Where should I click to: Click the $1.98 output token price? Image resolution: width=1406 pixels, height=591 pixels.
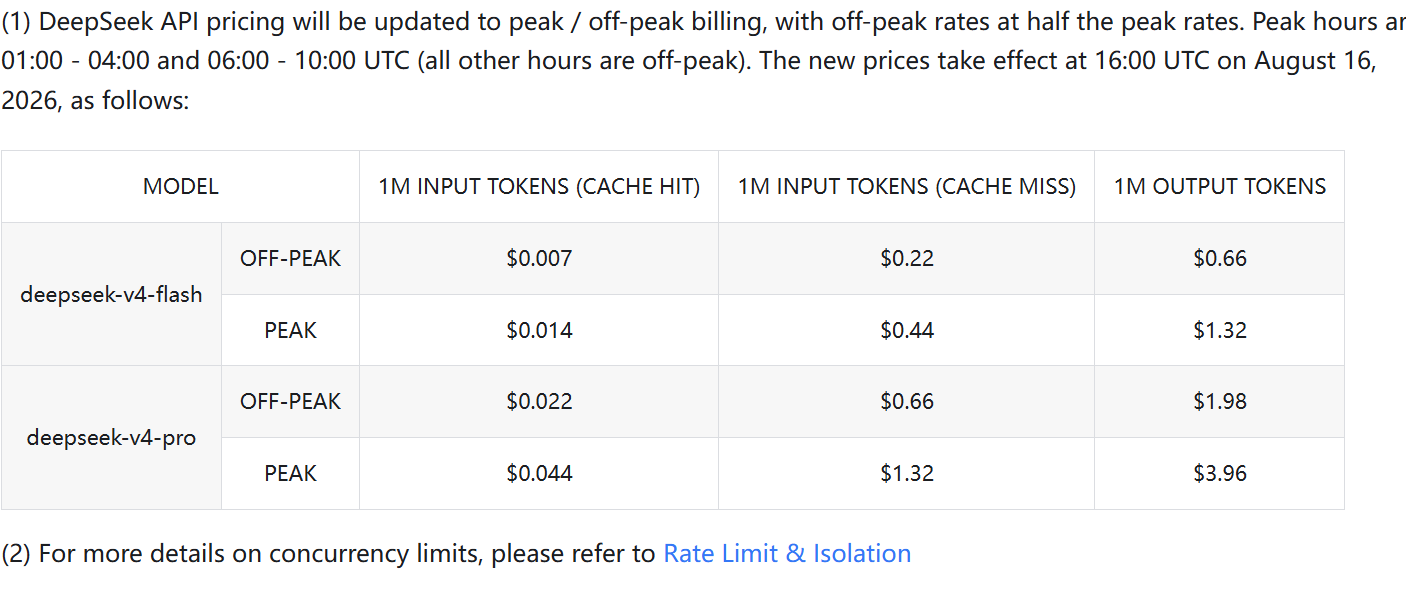[1220, 402]
